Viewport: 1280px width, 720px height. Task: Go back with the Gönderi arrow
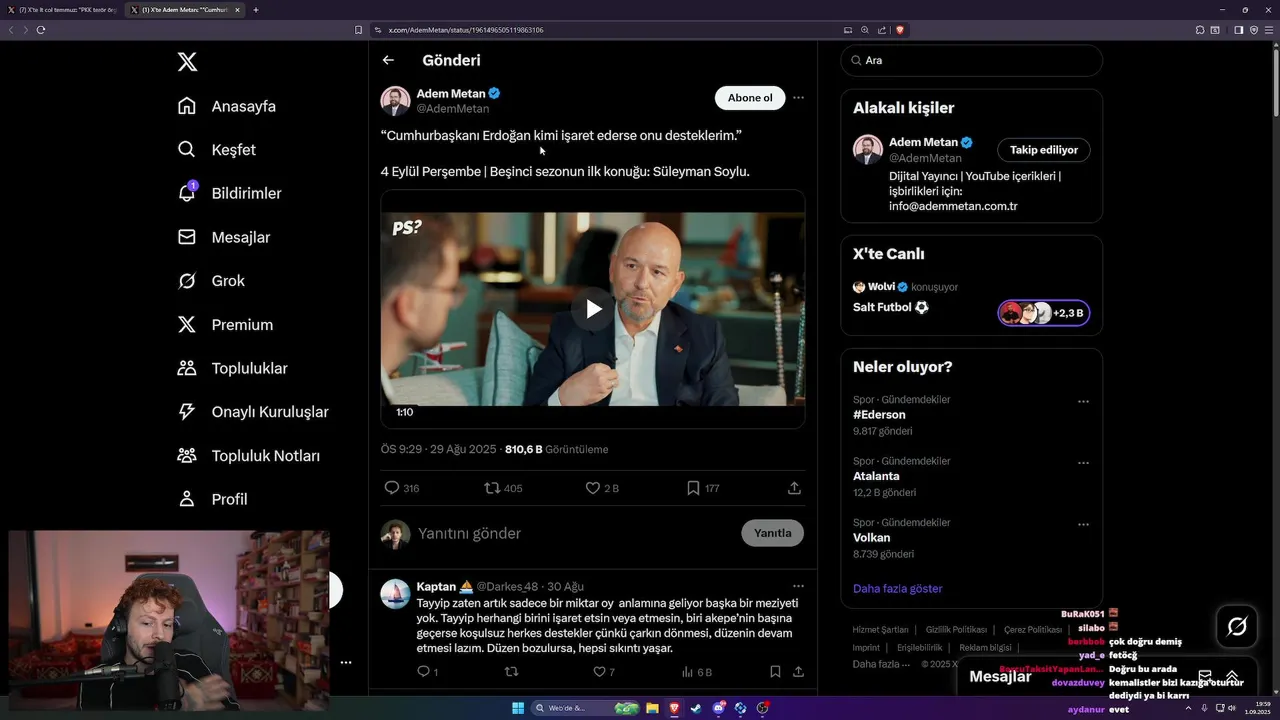click(x=388, y=60)
